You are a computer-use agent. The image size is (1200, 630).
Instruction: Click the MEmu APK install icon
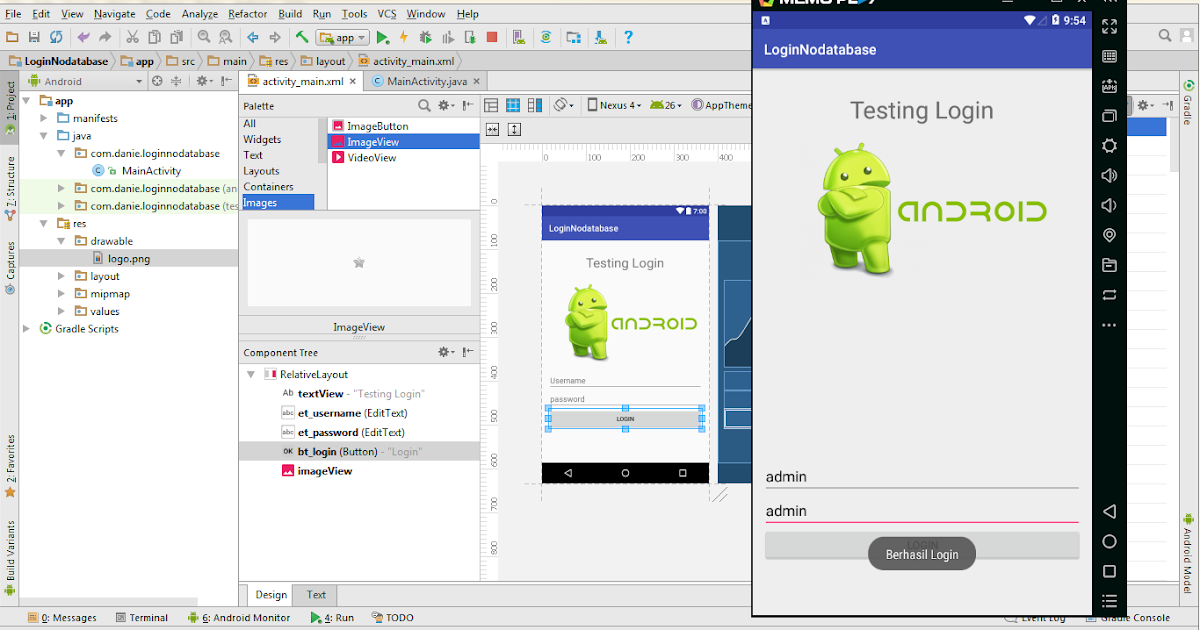point(1109,85)
